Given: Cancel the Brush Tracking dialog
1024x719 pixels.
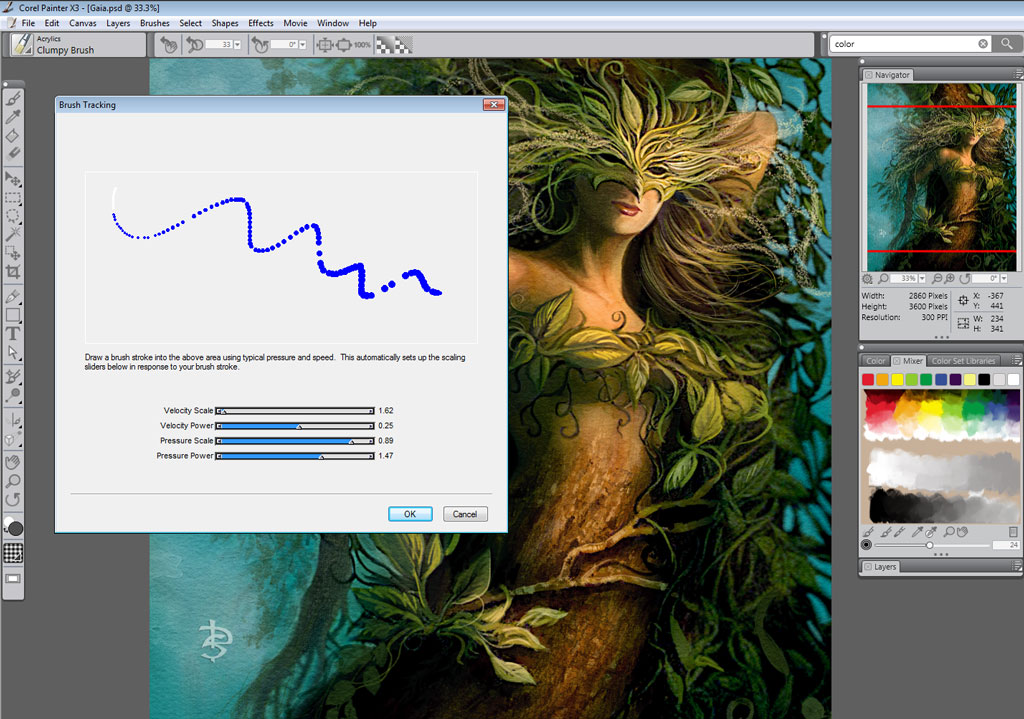Looking at the screenshot, I should click(465, 514).
